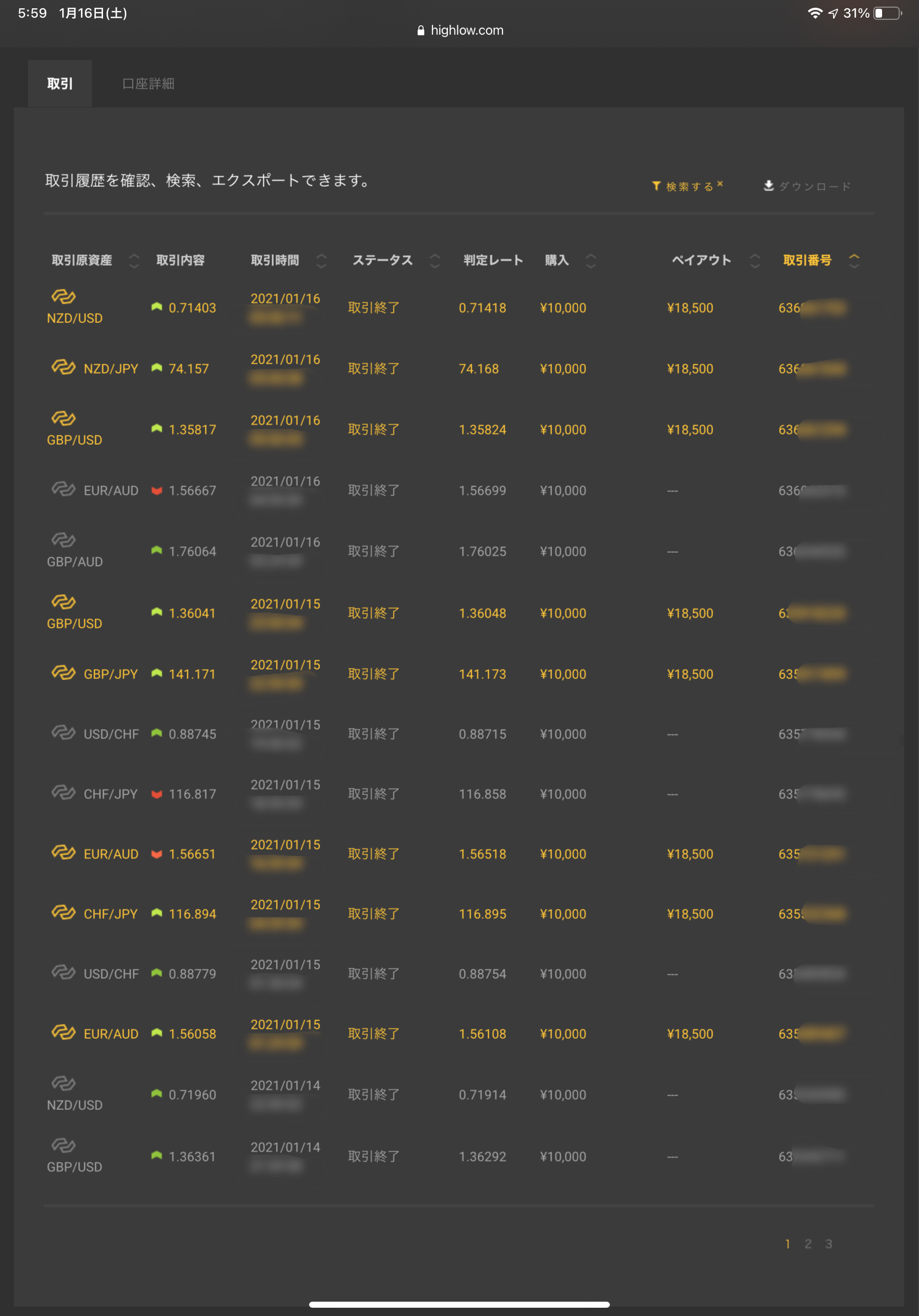Screen dimensions: 919x1316
Task: Click the filter funnel icon beside 検索する
Action: [656, 186]
